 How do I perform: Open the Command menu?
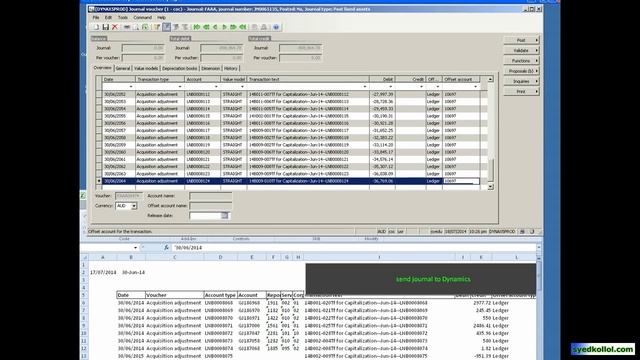tap(142, 18)
